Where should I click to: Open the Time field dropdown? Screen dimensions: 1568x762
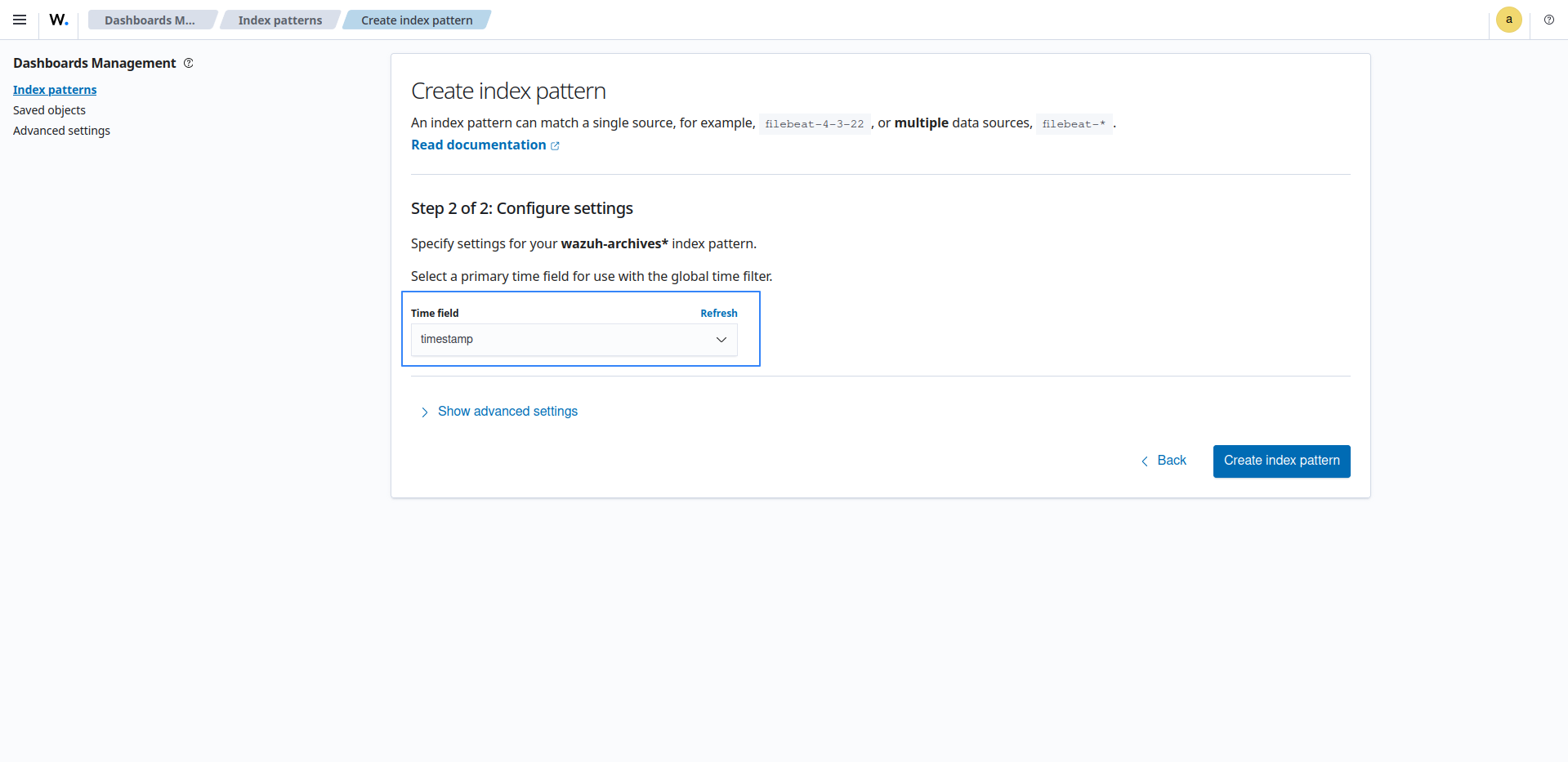(x=564, y=340)
